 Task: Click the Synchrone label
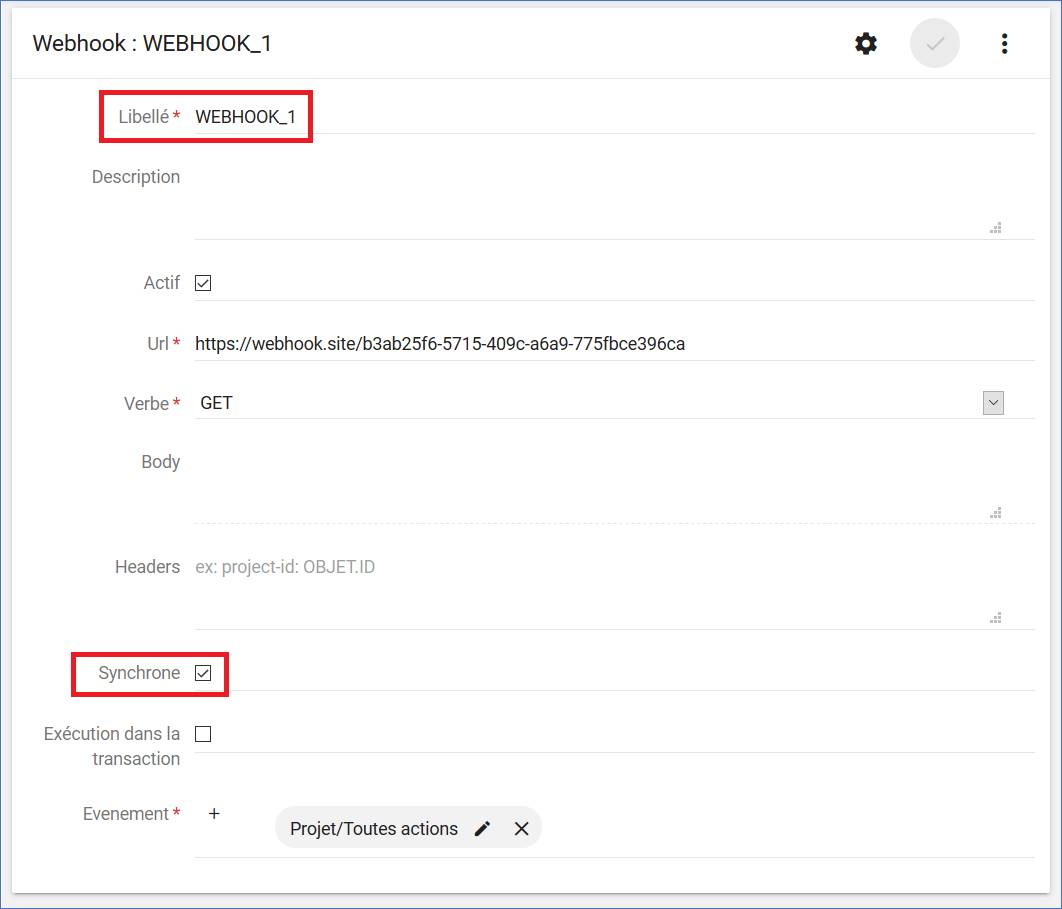click(x=139, y=673)
